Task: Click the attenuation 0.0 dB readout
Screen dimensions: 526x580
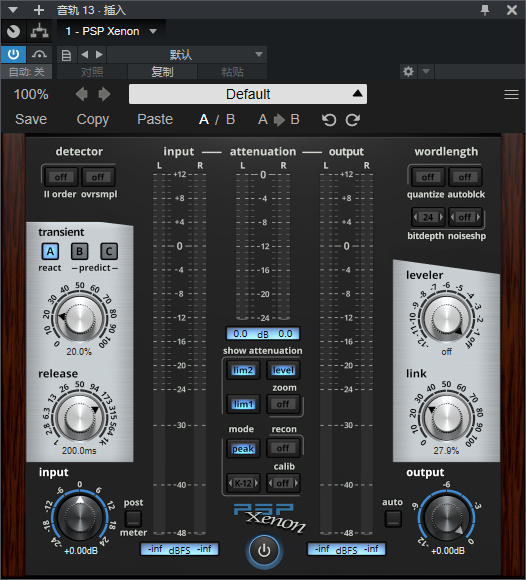Action: 263,334
